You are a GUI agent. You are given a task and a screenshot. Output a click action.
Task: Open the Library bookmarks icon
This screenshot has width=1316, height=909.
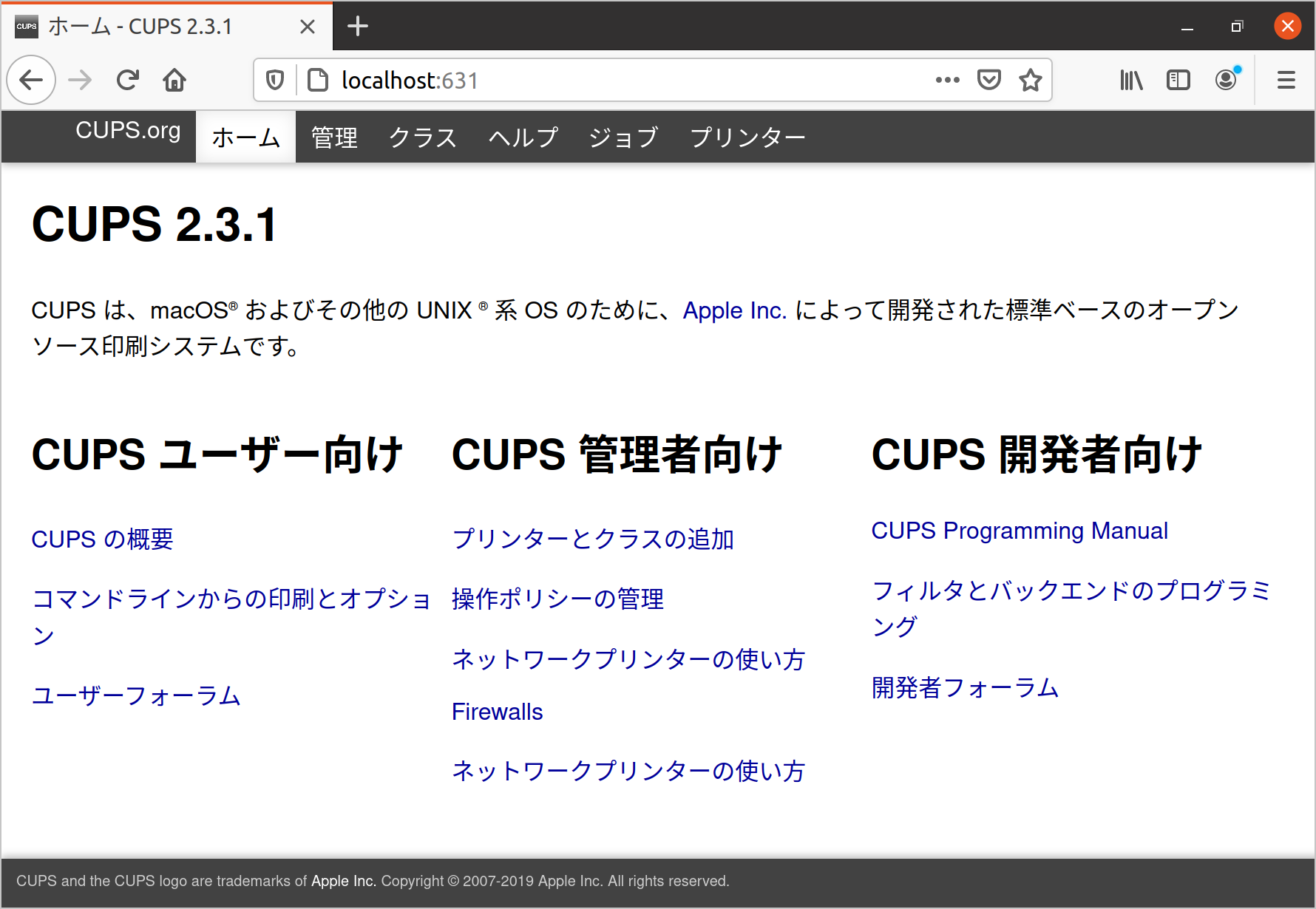[x=1131, y=80]
